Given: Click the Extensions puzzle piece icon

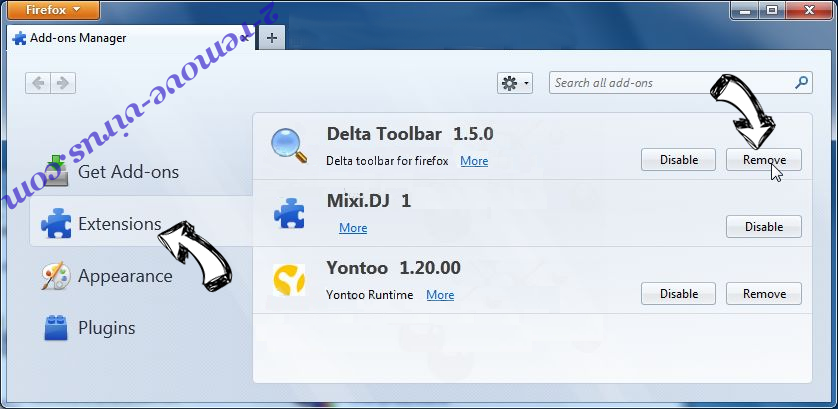Looking at the screenshot, I should point(56,225).
